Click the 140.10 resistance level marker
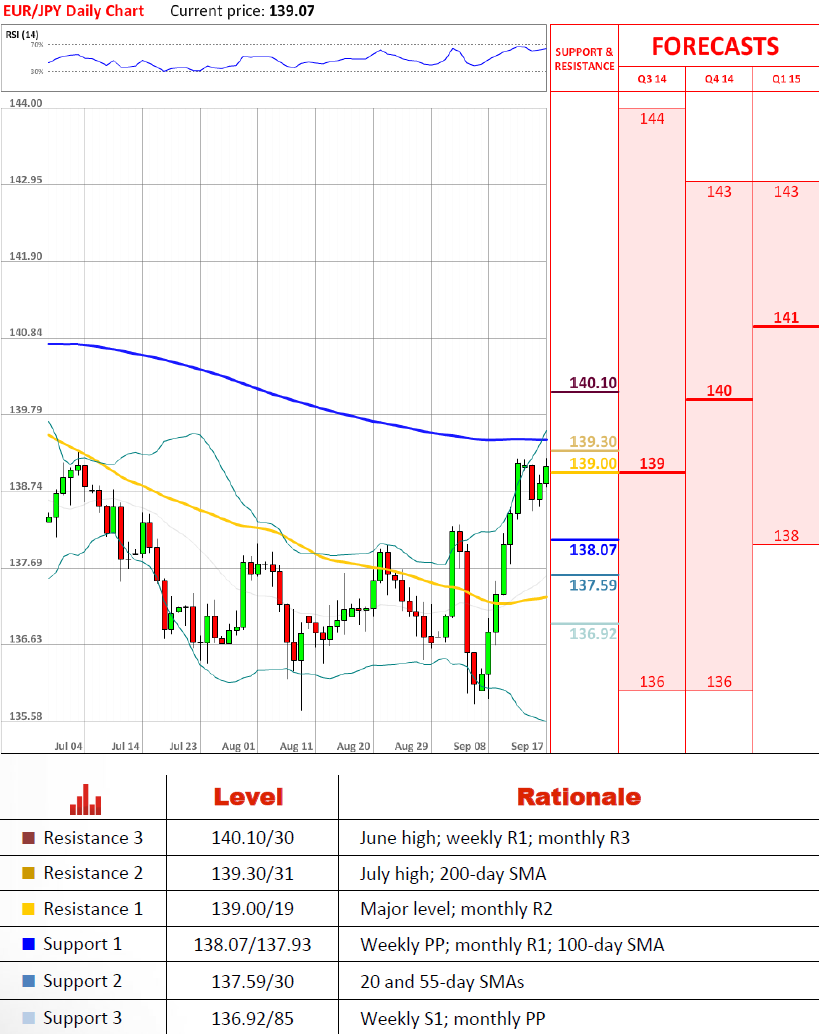 pyautogui.click(x=593, y=382)
